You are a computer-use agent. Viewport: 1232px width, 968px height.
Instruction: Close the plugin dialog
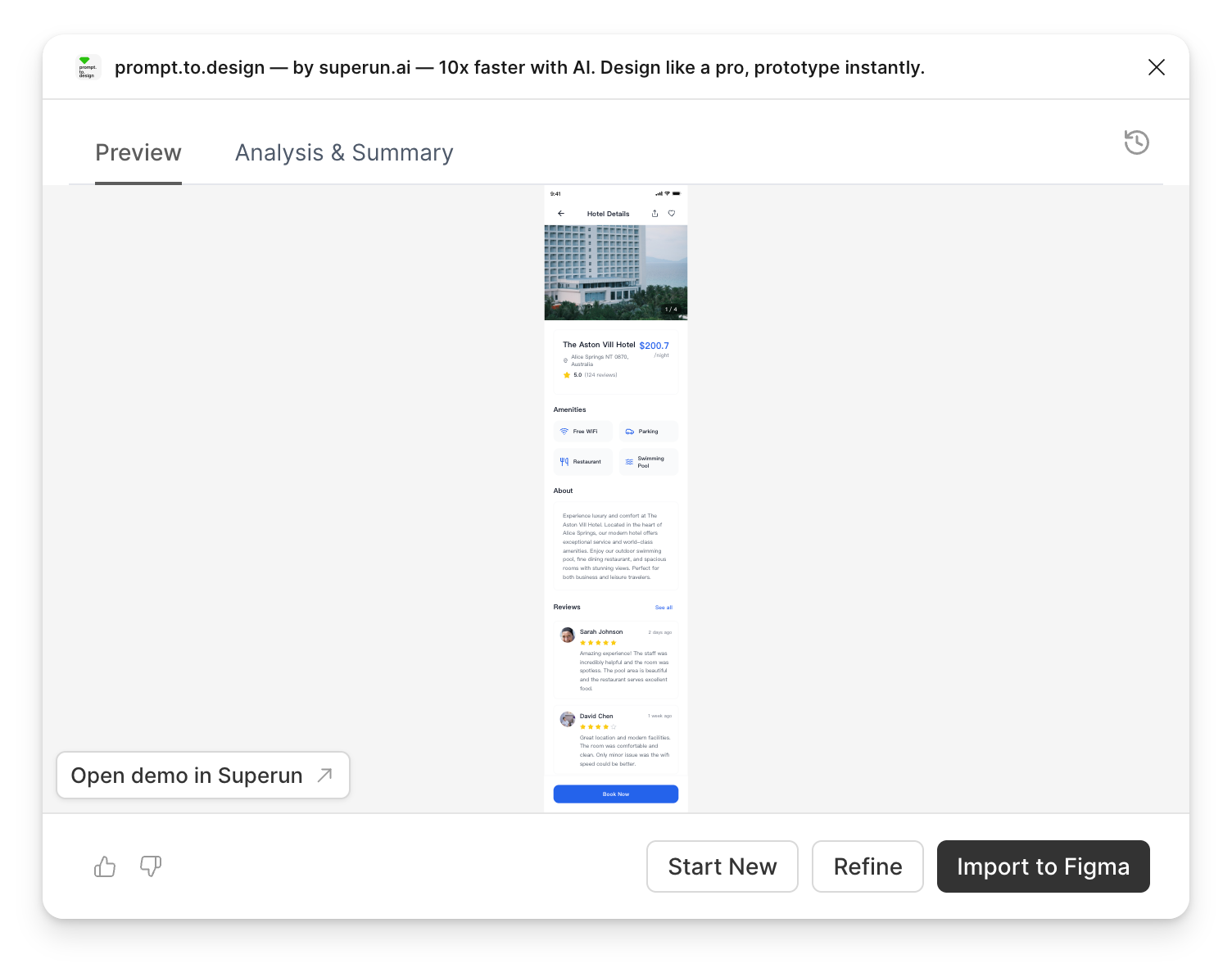tap(1157, 67)
